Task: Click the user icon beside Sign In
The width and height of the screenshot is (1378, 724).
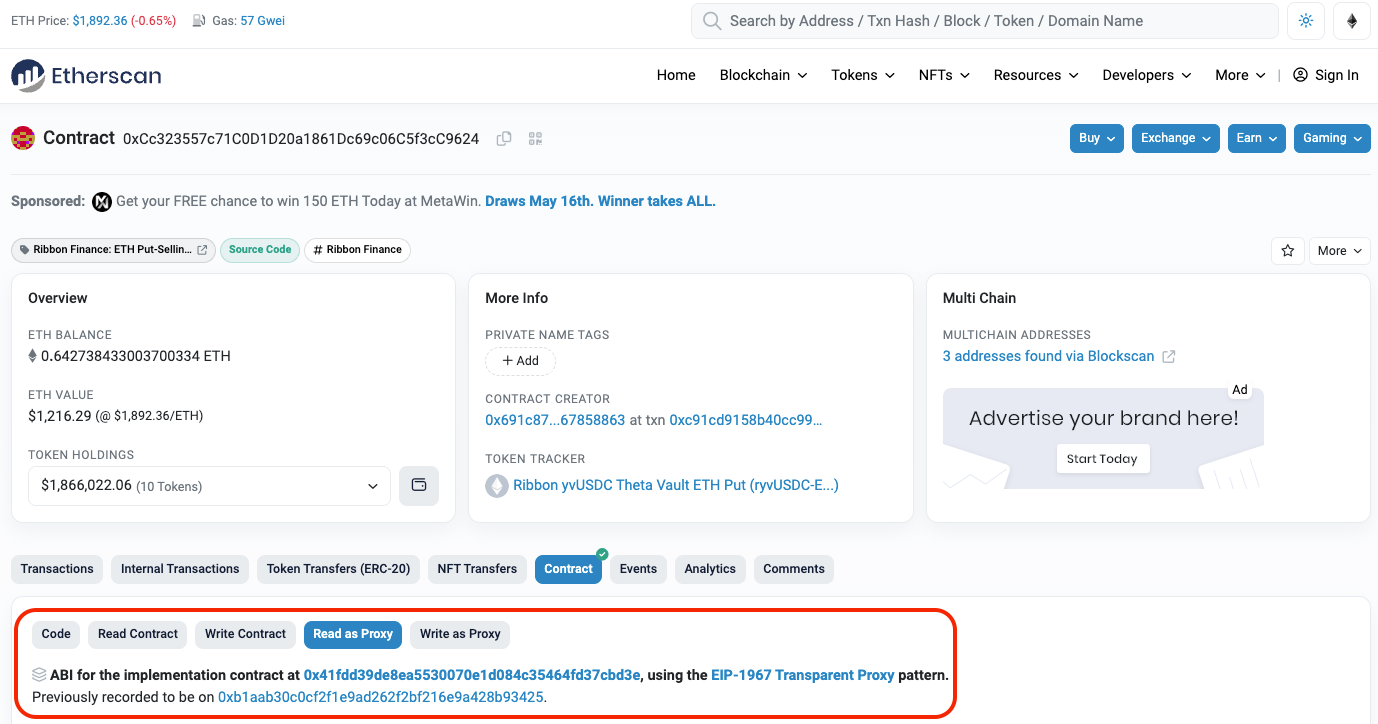Action: 1300,75
